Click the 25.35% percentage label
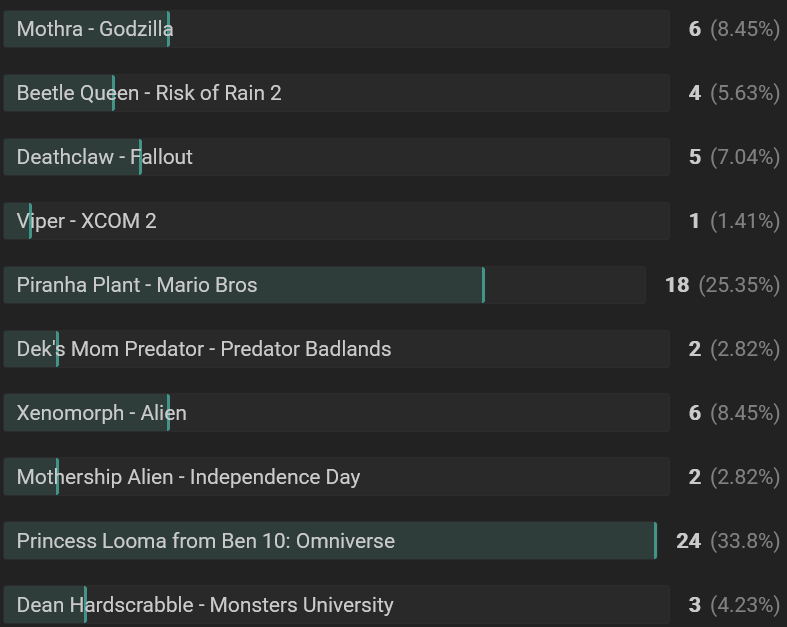The image size is (787, 627). [x=739, y=285]
